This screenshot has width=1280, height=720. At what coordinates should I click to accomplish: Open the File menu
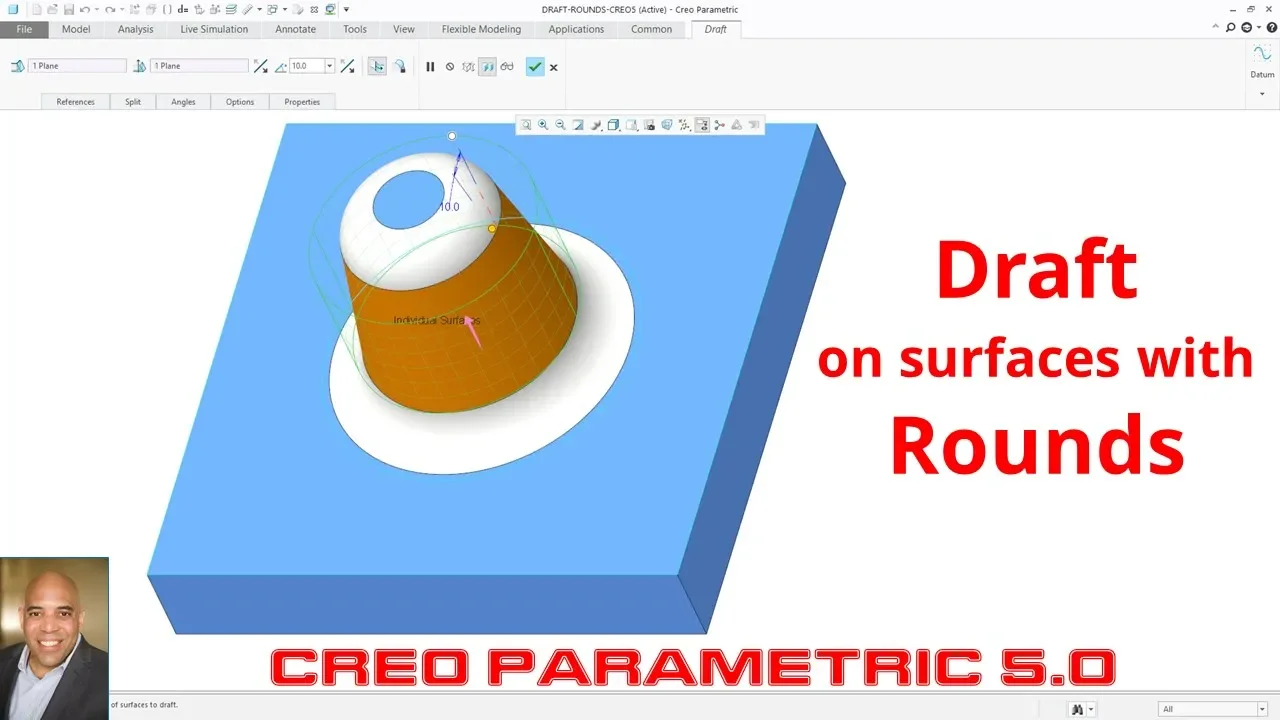(x=24, y=29)
